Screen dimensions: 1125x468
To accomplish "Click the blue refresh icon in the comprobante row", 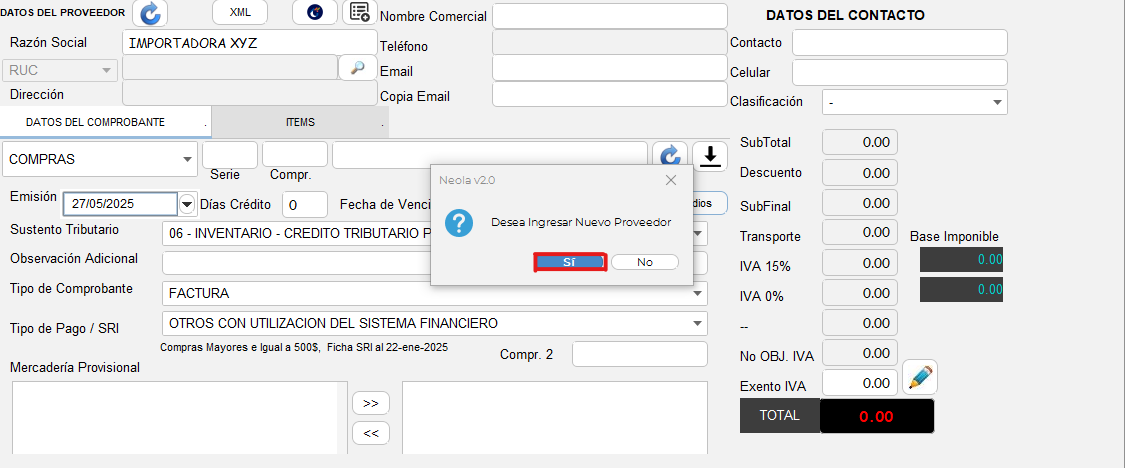I will (x=670, y=156).
